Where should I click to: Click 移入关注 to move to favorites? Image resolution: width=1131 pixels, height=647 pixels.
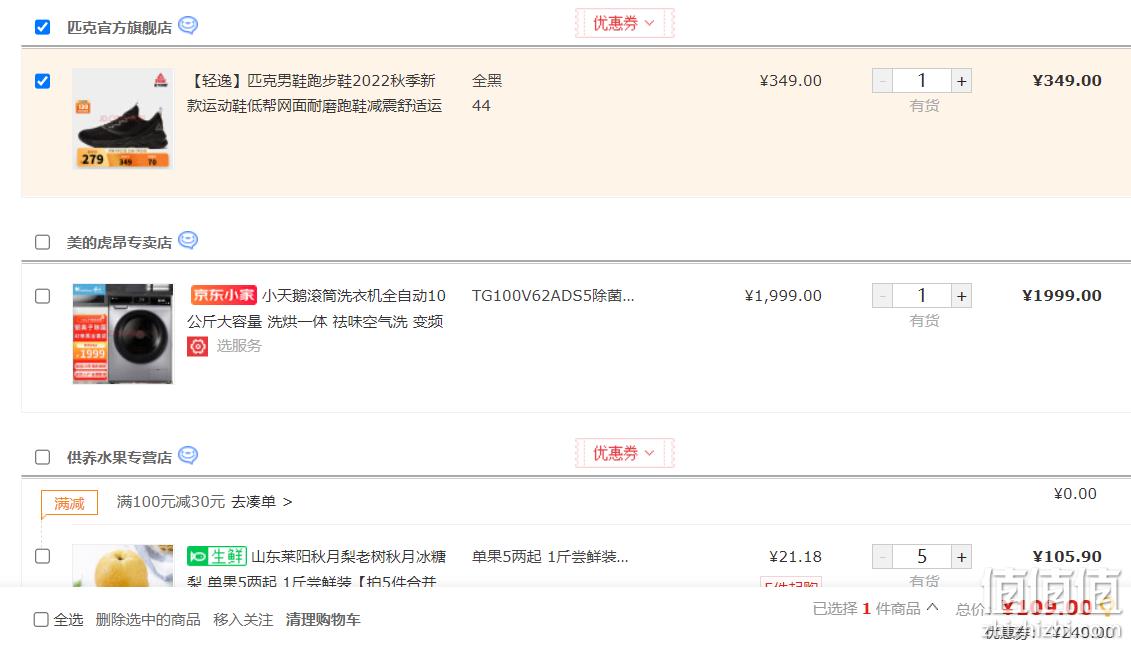tap(243, 620)
